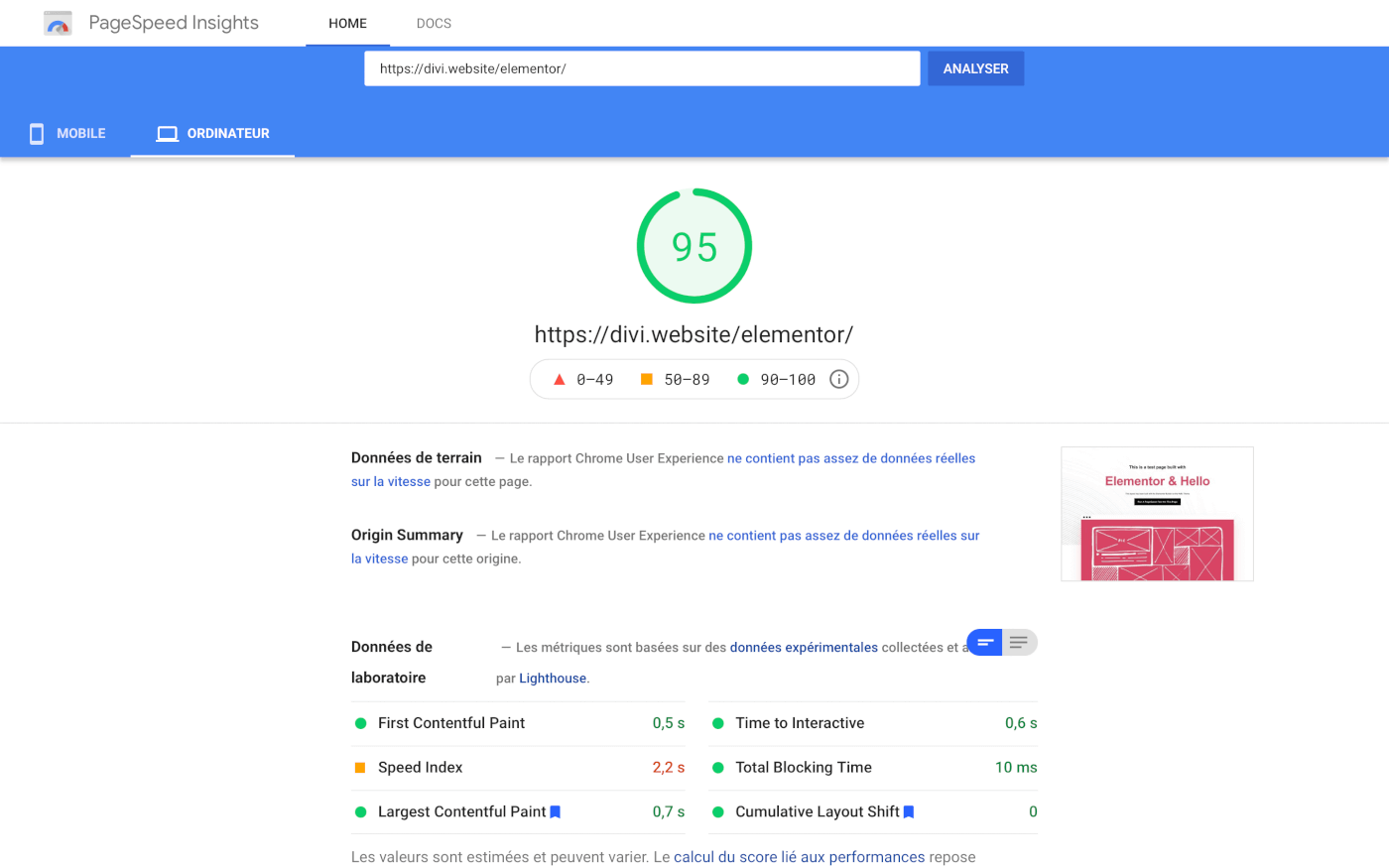This screenshot has height=868, width=1389.
Task: Open the Lighthouse link
Action: click(x=553, y=679)
